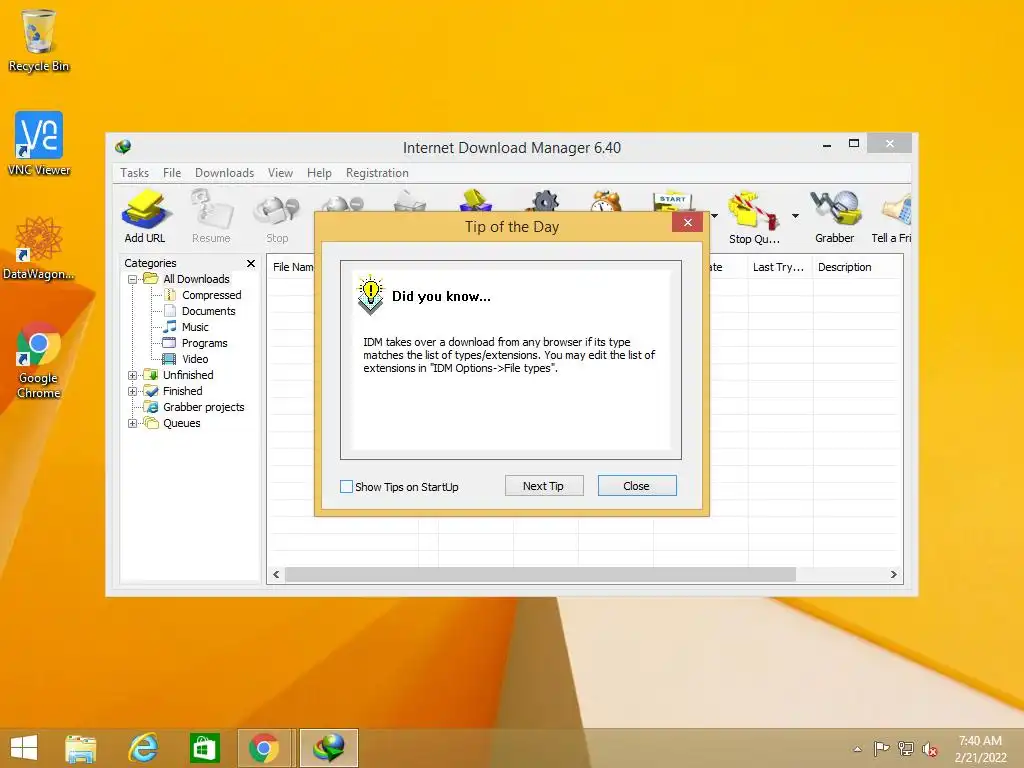
Task: Click the network tray icon
Action: coord(906,748)
